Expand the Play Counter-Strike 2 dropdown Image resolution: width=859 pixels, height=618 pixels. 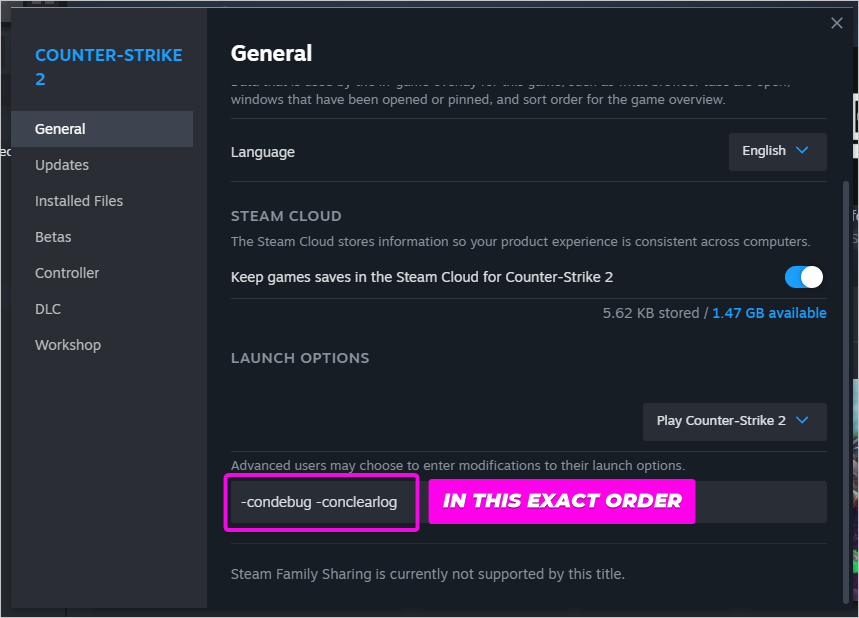pyautogui.click(x=733, y=421)
